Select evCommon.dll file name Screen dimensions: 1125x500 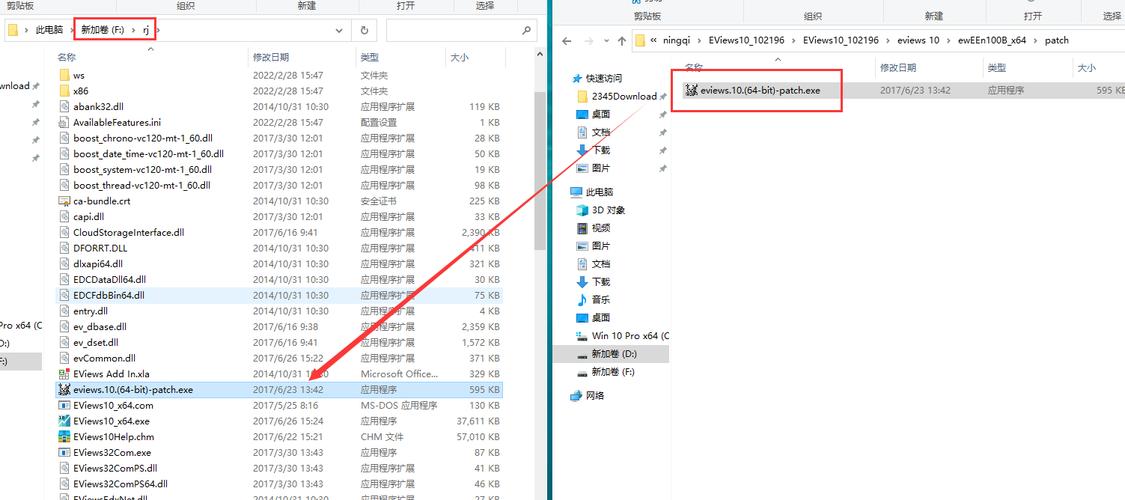pos(104,358)
